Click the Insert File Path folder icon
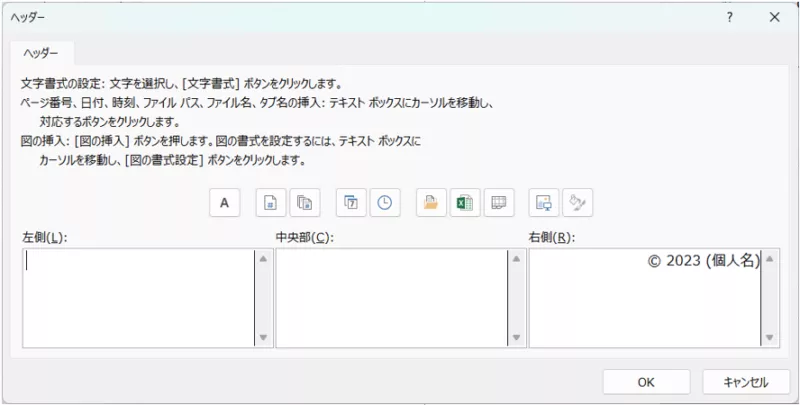Image resolution: width=800 pixels, height=405 pixels. click(431, 202)
